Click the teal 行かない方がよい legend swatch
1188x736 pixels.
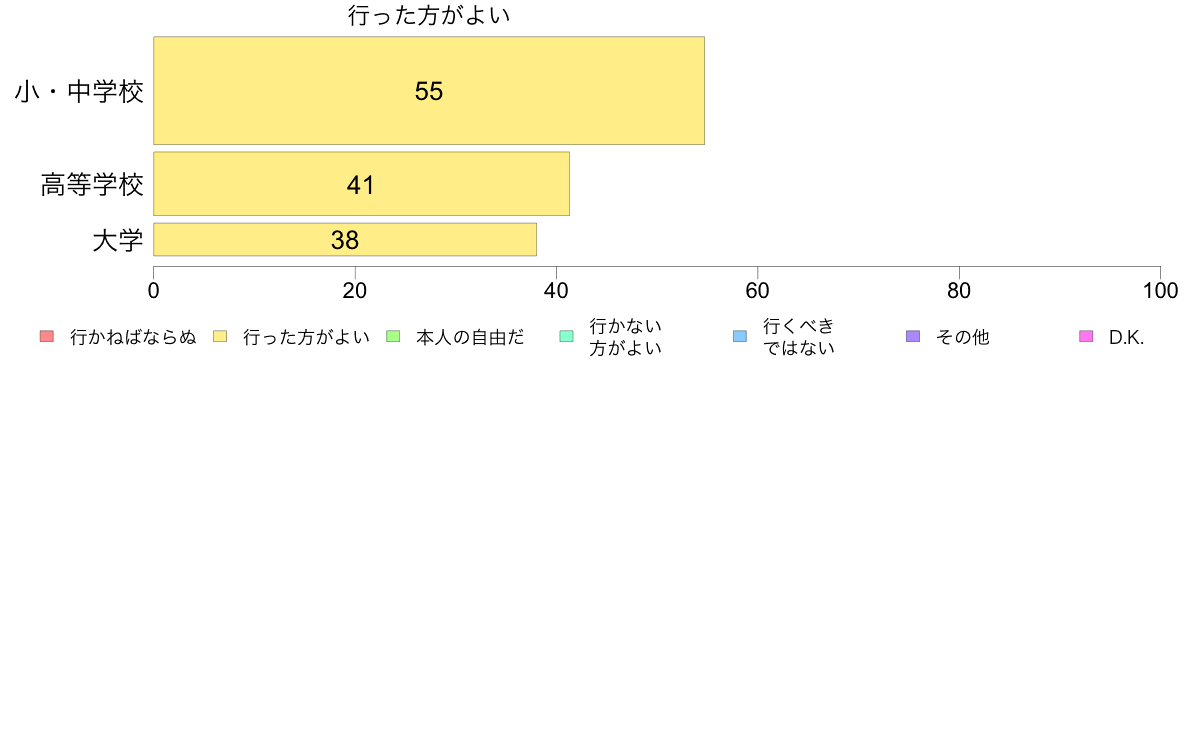pos(566,337)
